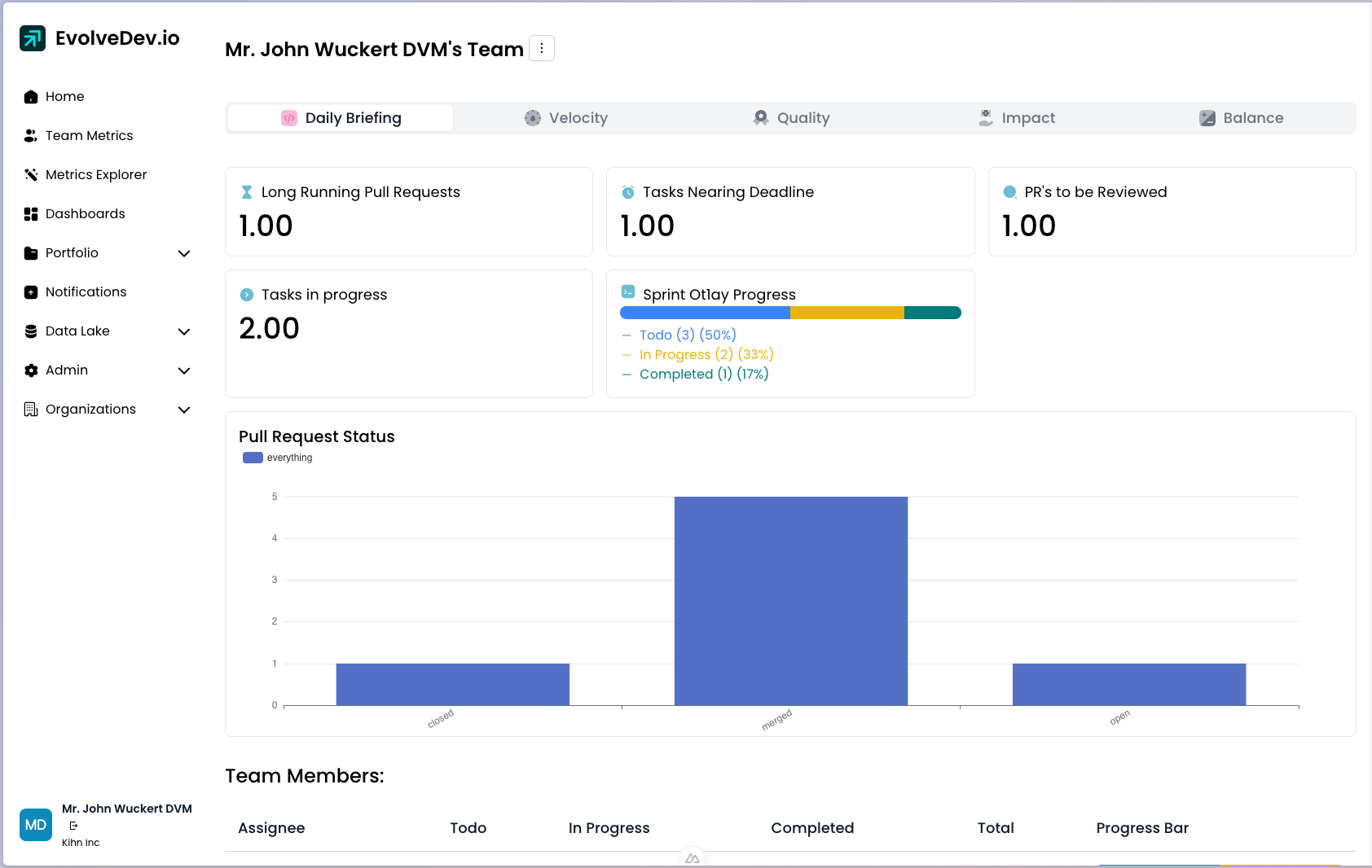
Task: Expand the Admin submenu chevron
Action: [x=184, y=370]
